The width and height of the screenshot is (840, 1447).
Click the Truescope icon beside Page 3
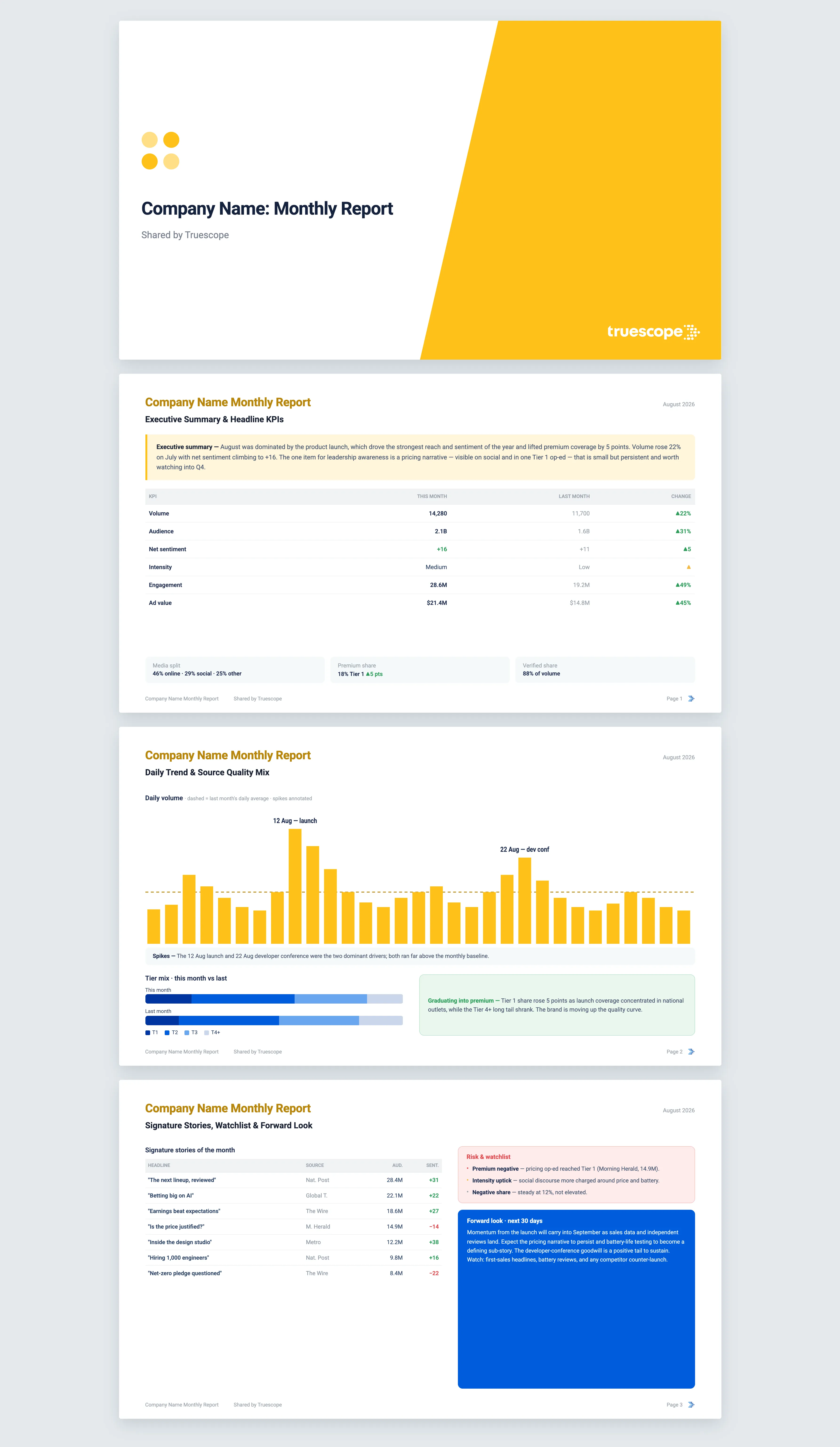(x=691, y=1404)
